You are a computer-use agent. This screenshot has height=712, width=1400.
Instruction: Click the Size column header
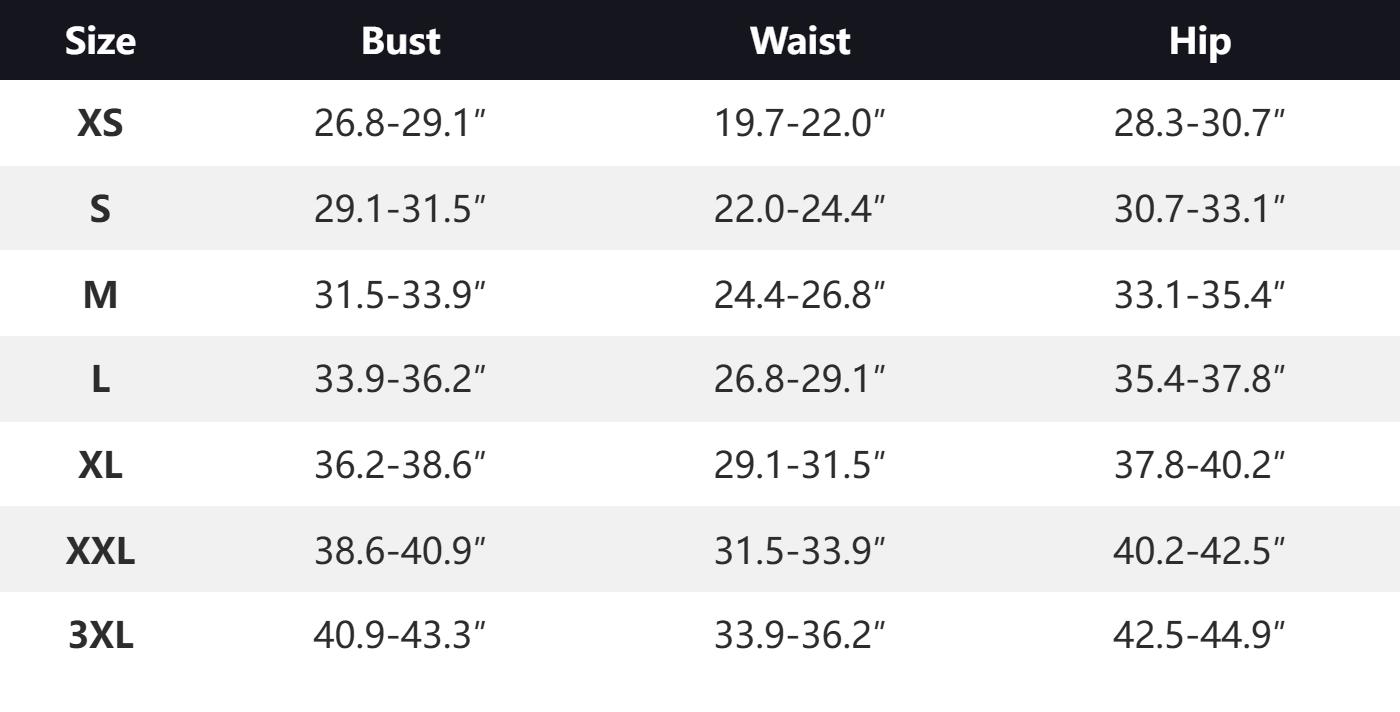coord(100,41)
